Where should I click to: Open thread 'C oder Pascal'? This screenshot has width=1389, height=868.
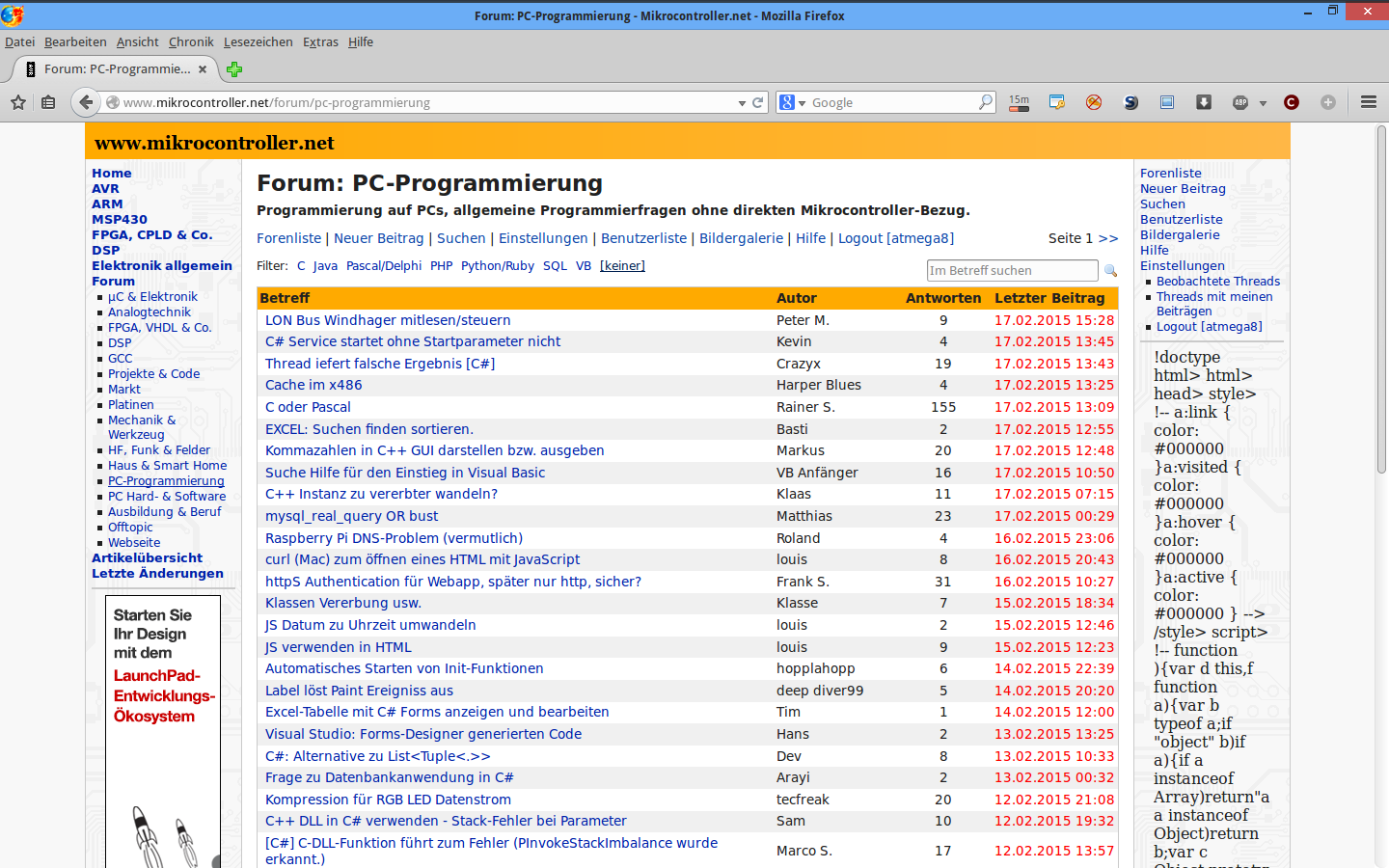point(308,407)
